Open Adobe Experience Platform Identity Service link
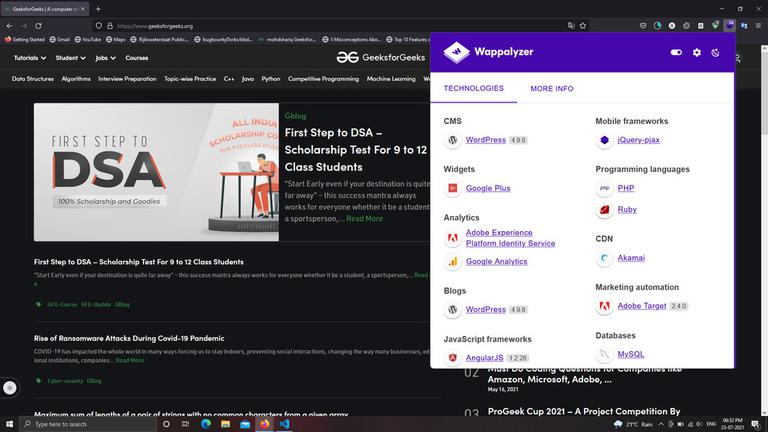The height and width of the screenshot is (432, 768). pos(510,238)
